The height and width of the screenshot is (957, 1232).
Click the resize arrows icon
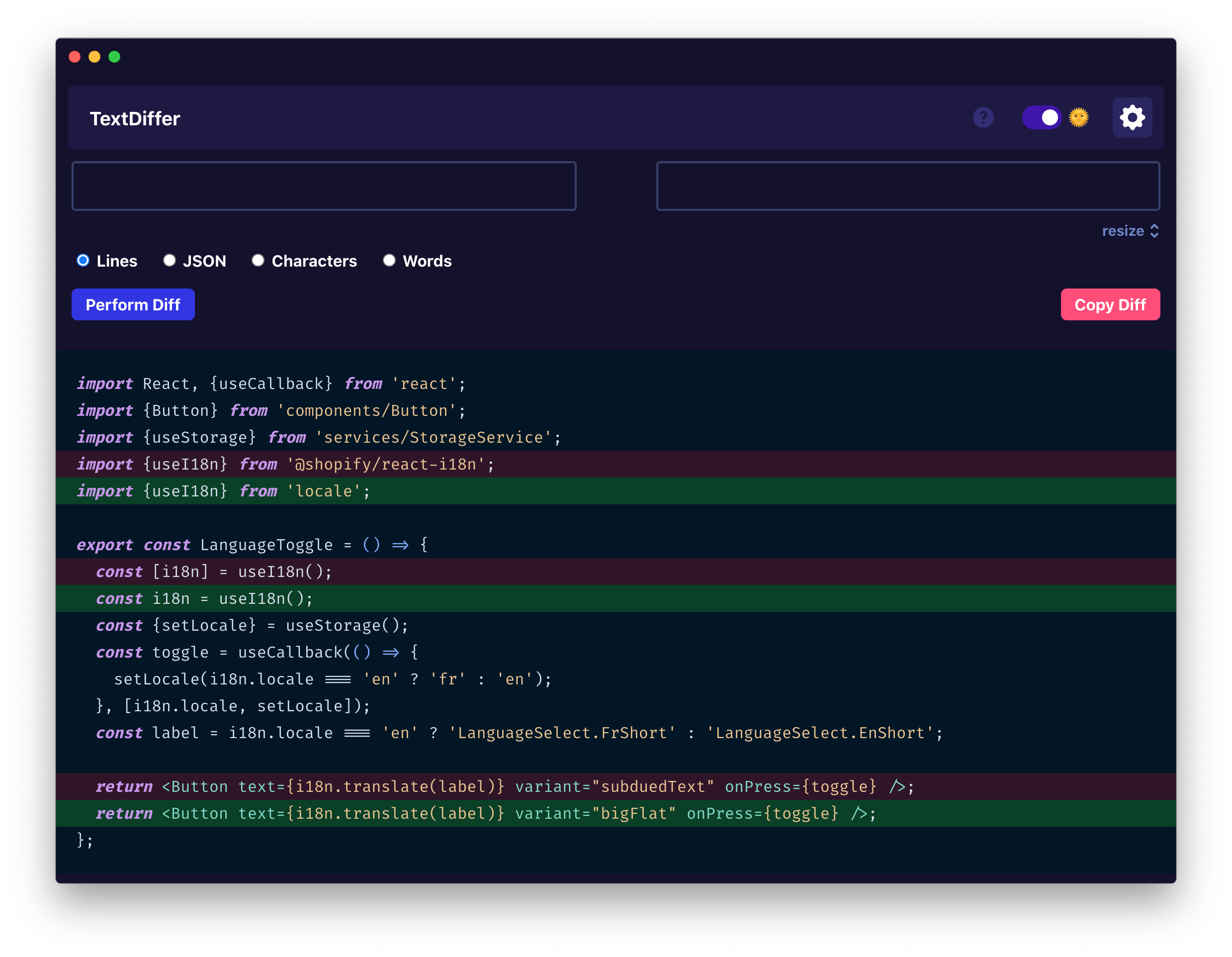(1154, 231)
